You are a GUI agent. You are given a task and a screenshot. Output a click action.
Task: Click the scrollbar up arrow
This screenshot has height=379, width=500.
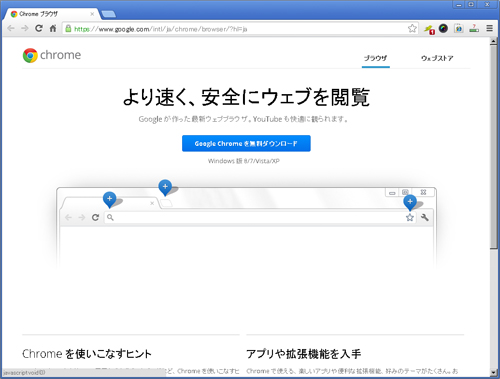tap(493, 42)
